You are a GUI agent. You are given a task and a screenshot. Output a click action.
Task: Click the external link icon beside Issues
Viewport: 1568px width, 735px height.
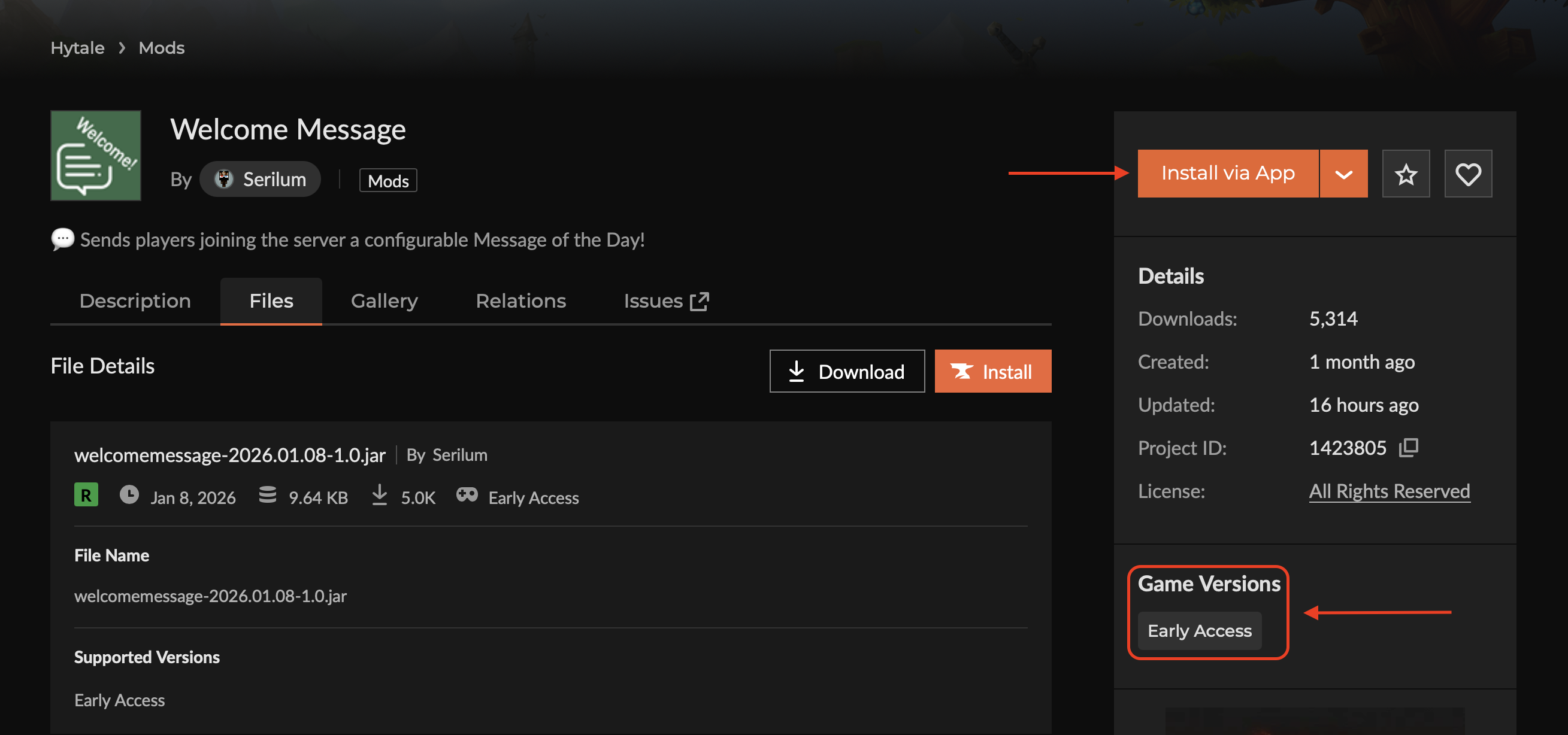[700, 301]
